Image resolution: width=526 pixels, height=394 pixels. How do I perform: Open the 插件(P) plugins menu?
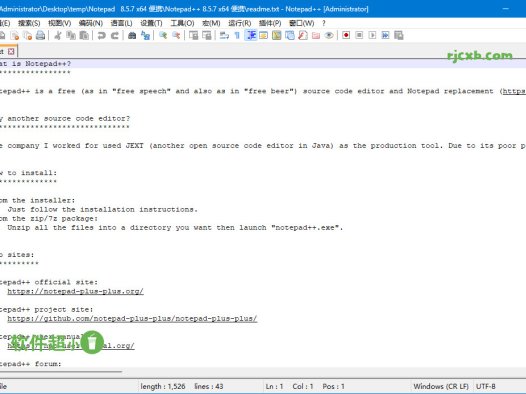point(270,23)
